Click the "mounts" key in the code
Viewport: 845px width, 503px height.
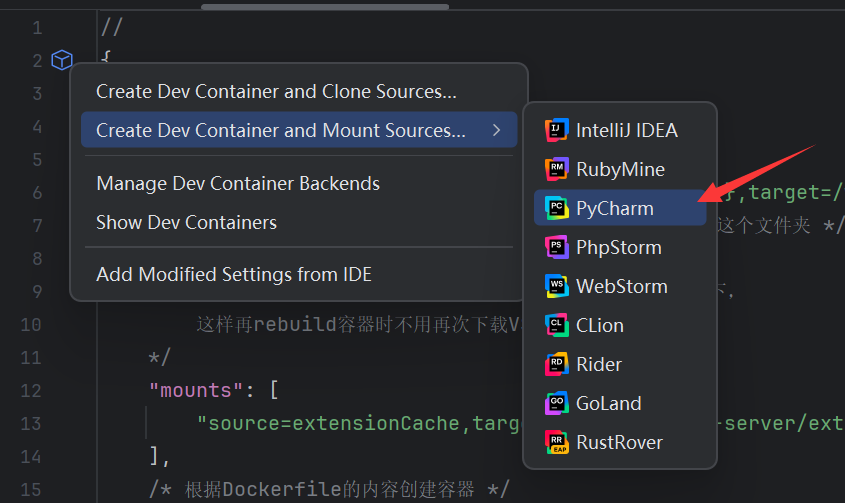[196, 390]
